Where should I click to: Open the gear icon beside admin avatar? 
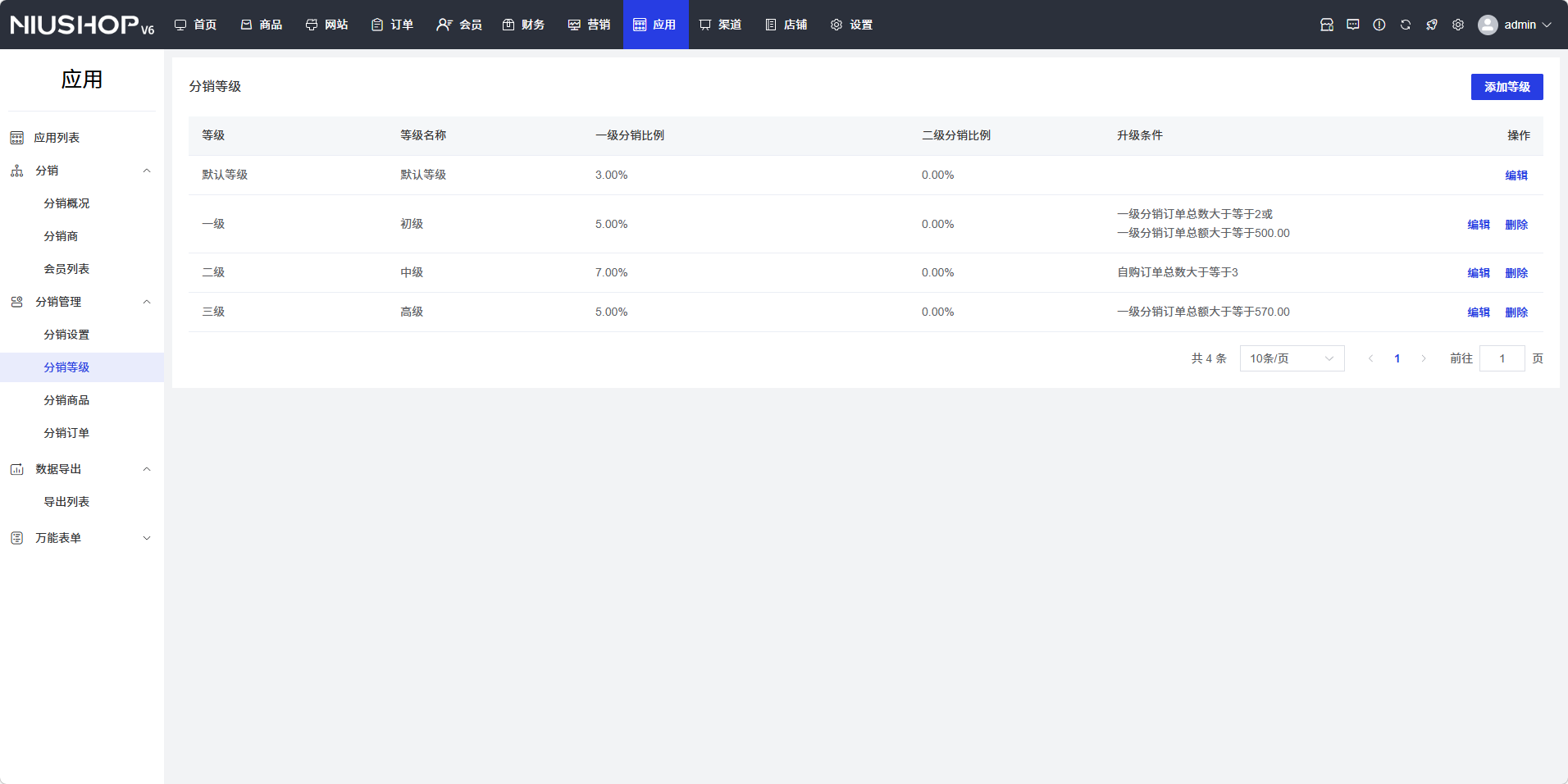pos(1457,25)
